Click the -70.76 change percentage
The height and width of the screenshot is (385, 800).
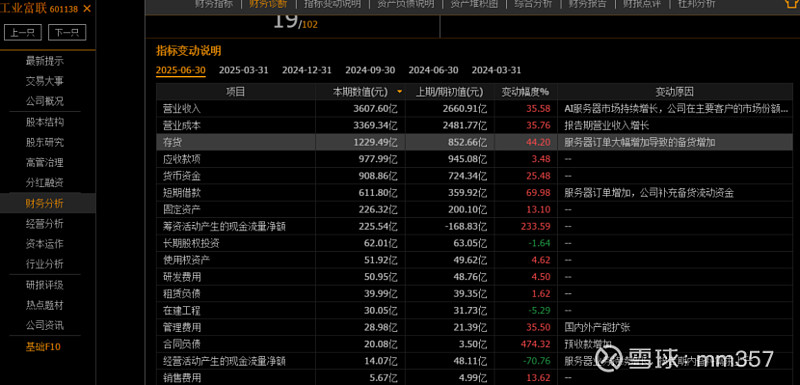click(x=537, y=361)
